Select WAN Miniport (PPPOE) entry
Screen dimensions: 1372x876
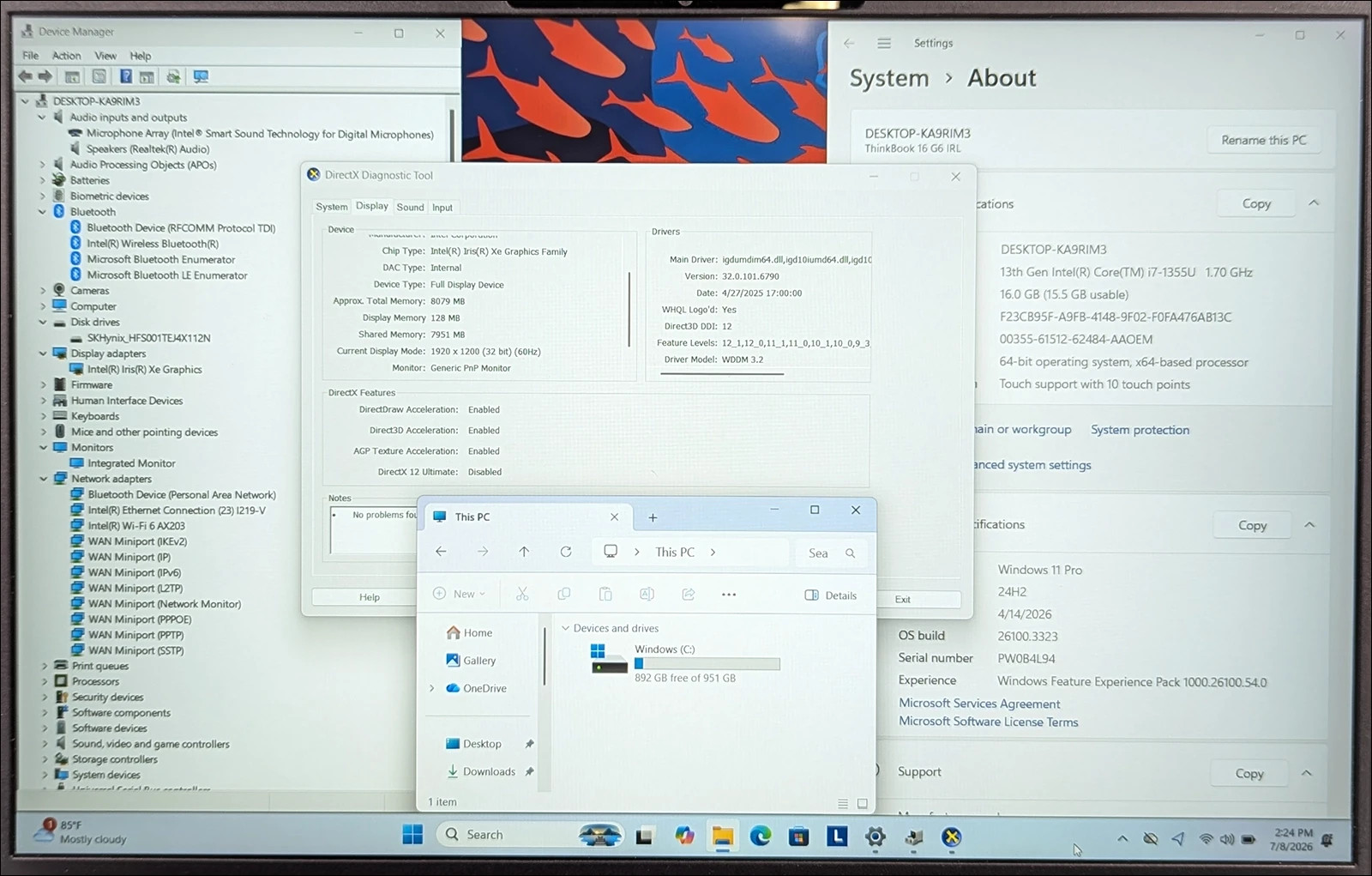[x=140, y=619]
